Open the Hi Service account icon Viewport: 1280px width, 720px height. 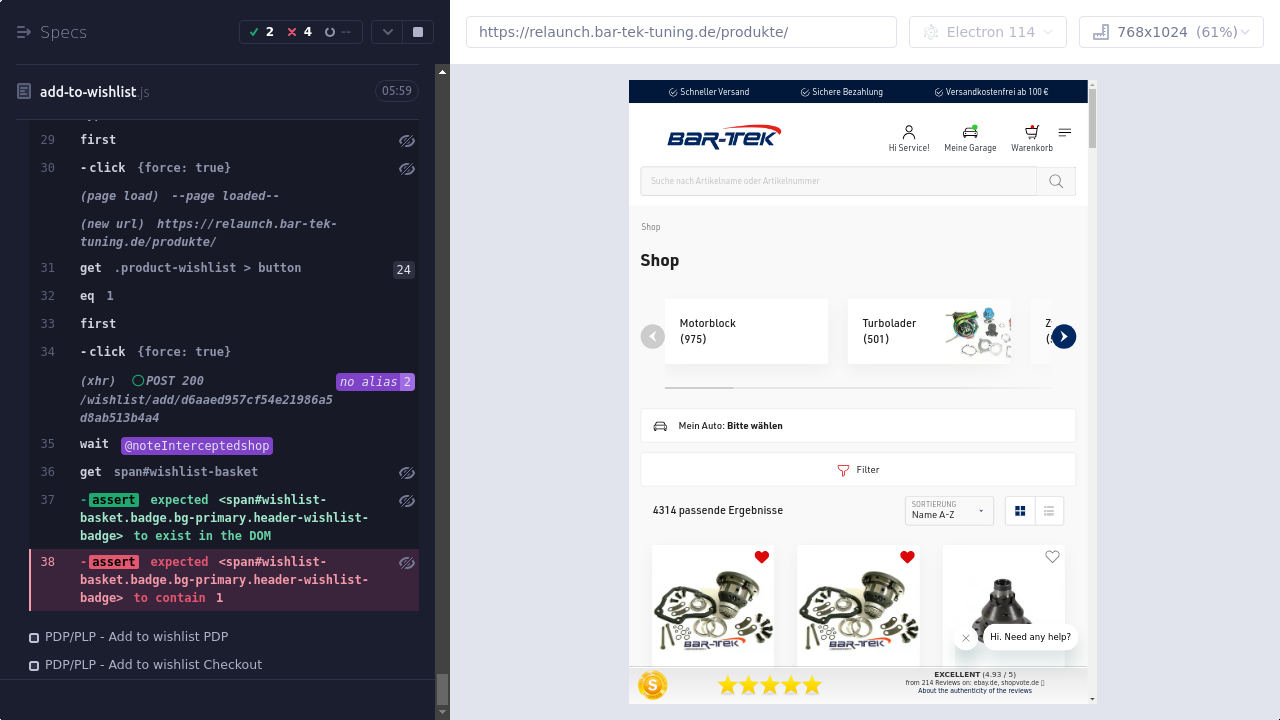(908, 132)
